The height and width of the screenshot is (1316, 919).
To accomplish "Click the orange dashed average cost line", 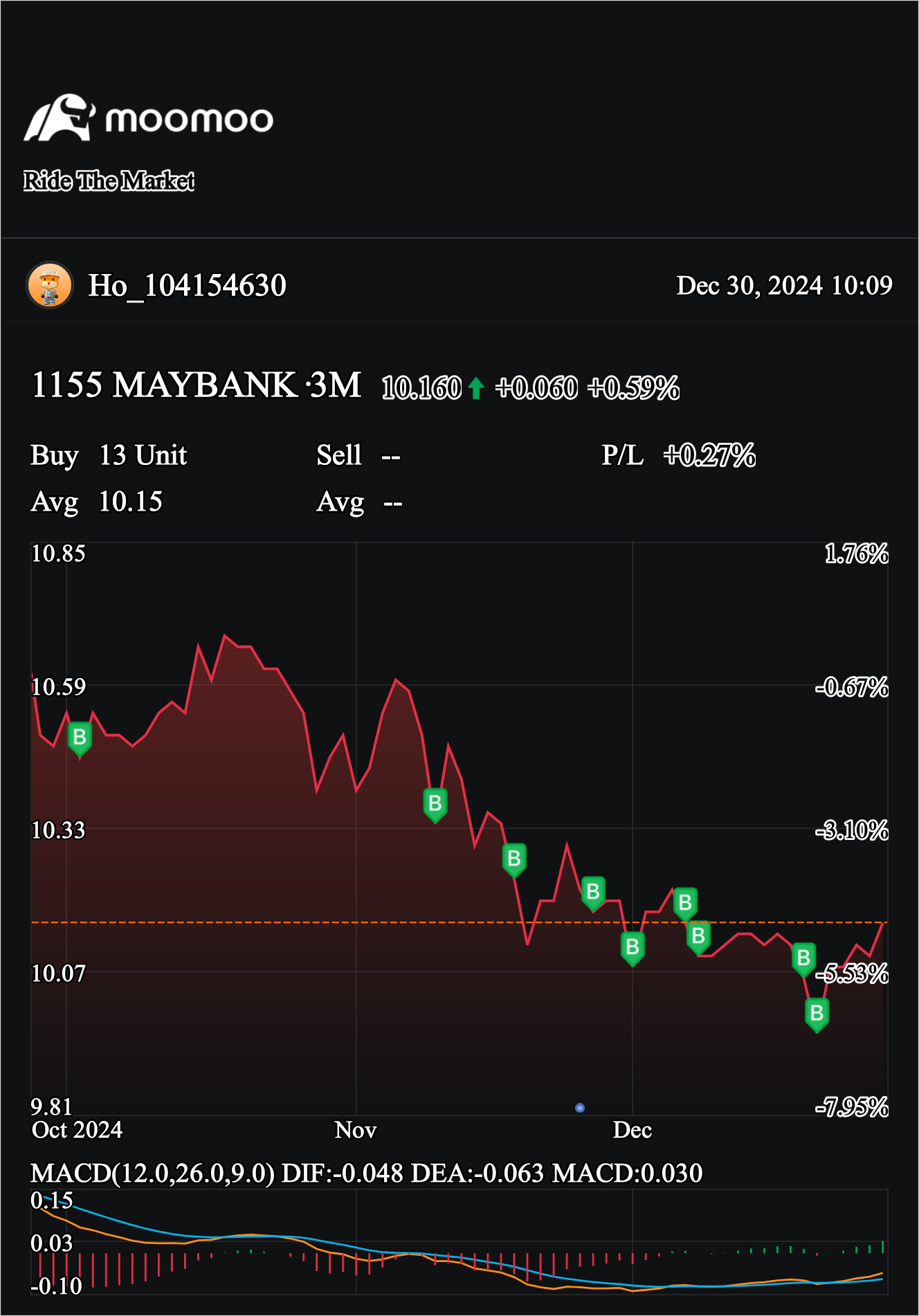I will (x=459, y=922).
